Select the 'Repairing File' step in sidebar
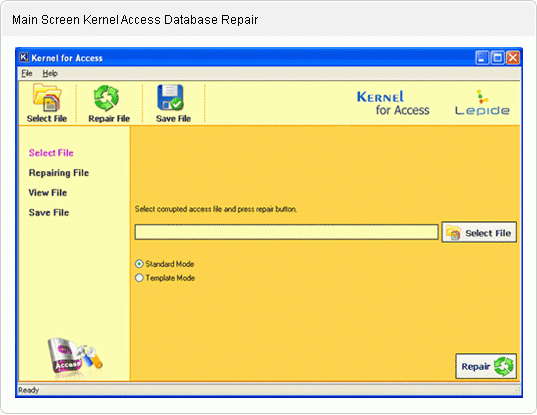Viewport: 537px width, 415px height. (x=59, y=173)
